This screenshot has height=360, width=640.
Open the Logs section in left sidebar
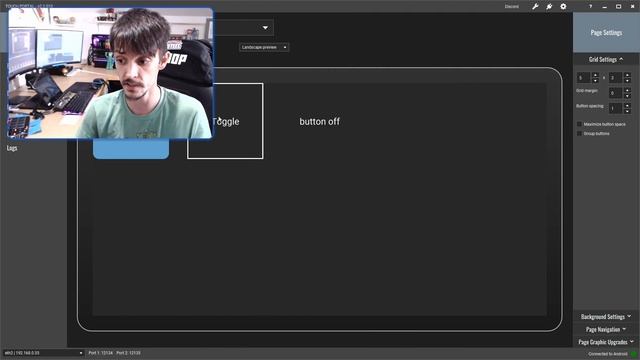pos(12,148)
